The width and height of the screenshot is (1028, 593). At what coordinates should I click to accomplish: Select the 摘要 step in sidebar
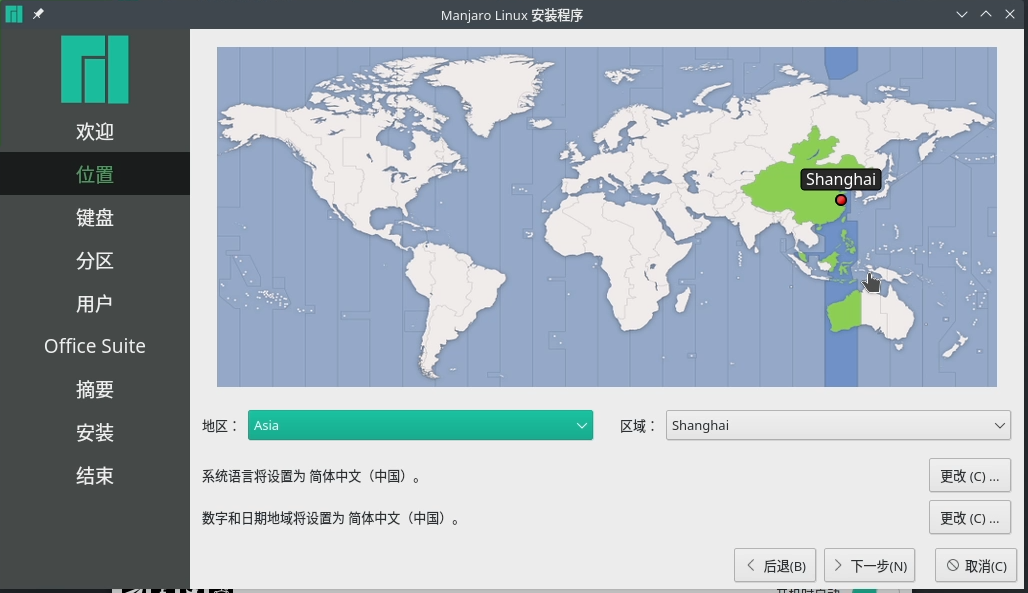(x=95, y=389)
